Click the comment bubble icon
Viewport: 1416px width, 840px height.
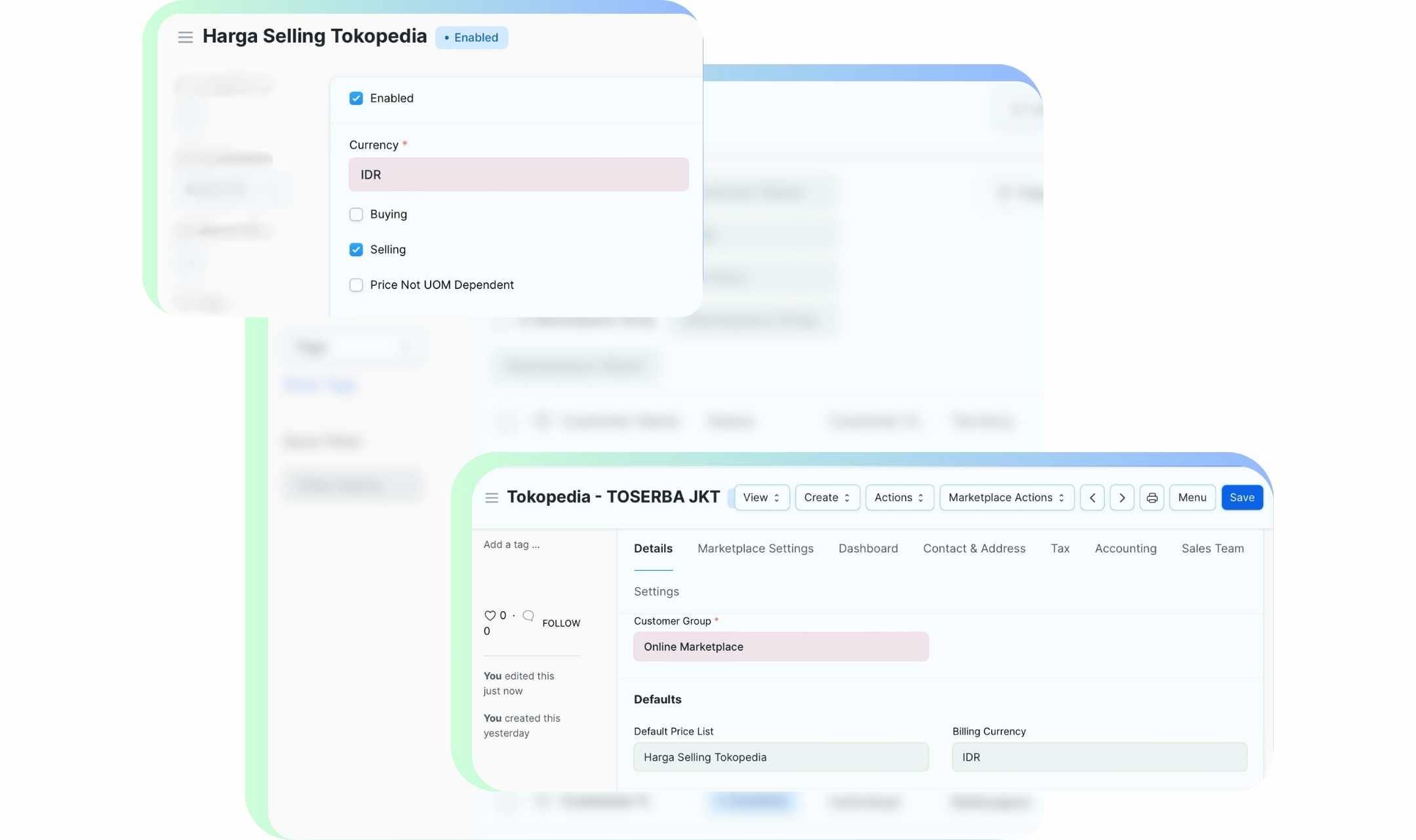coord(528,616)
